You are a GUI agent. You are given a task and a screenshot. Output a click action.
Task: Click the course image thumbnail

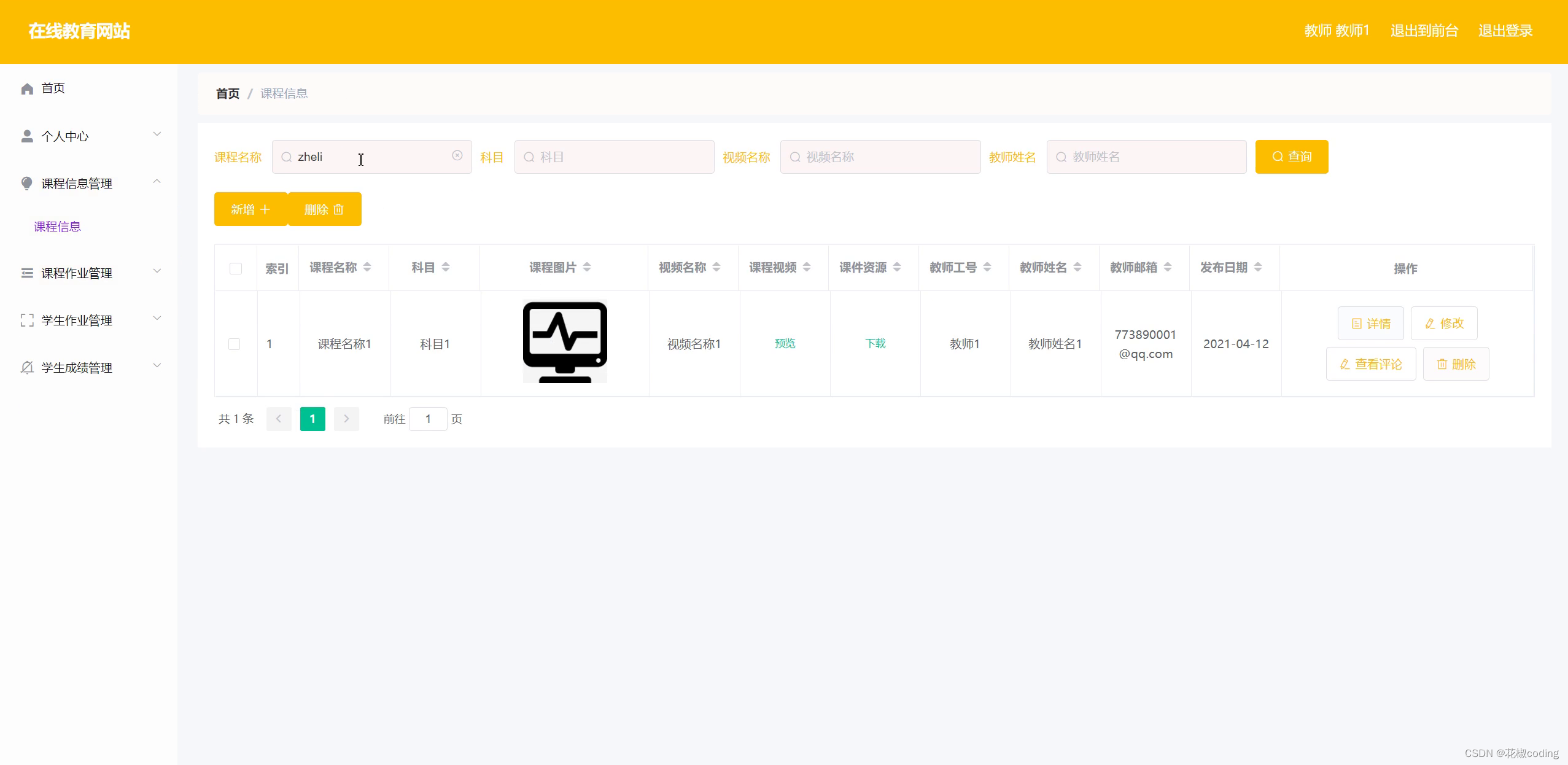coord(565,342)
